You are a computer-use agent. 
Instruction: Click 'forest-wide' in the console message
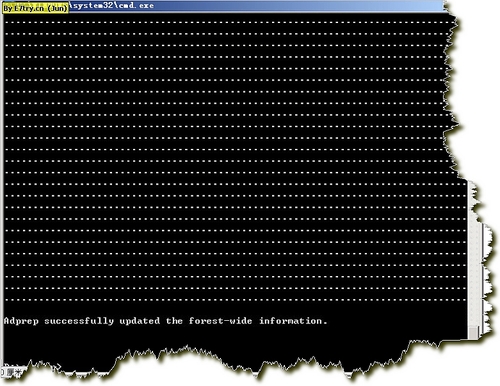220,321
